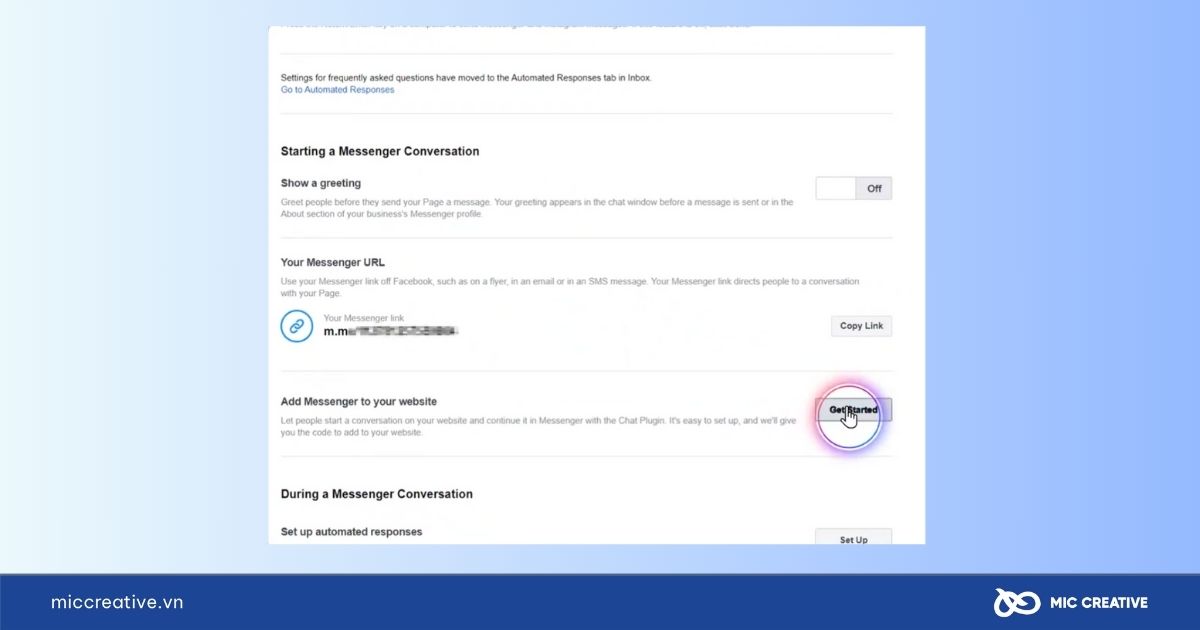Image resolution: width=1200 pixels, height=630 pixels.
Task: Turn on the Show a greeting toggle
Action: click(x=854, y=188)
